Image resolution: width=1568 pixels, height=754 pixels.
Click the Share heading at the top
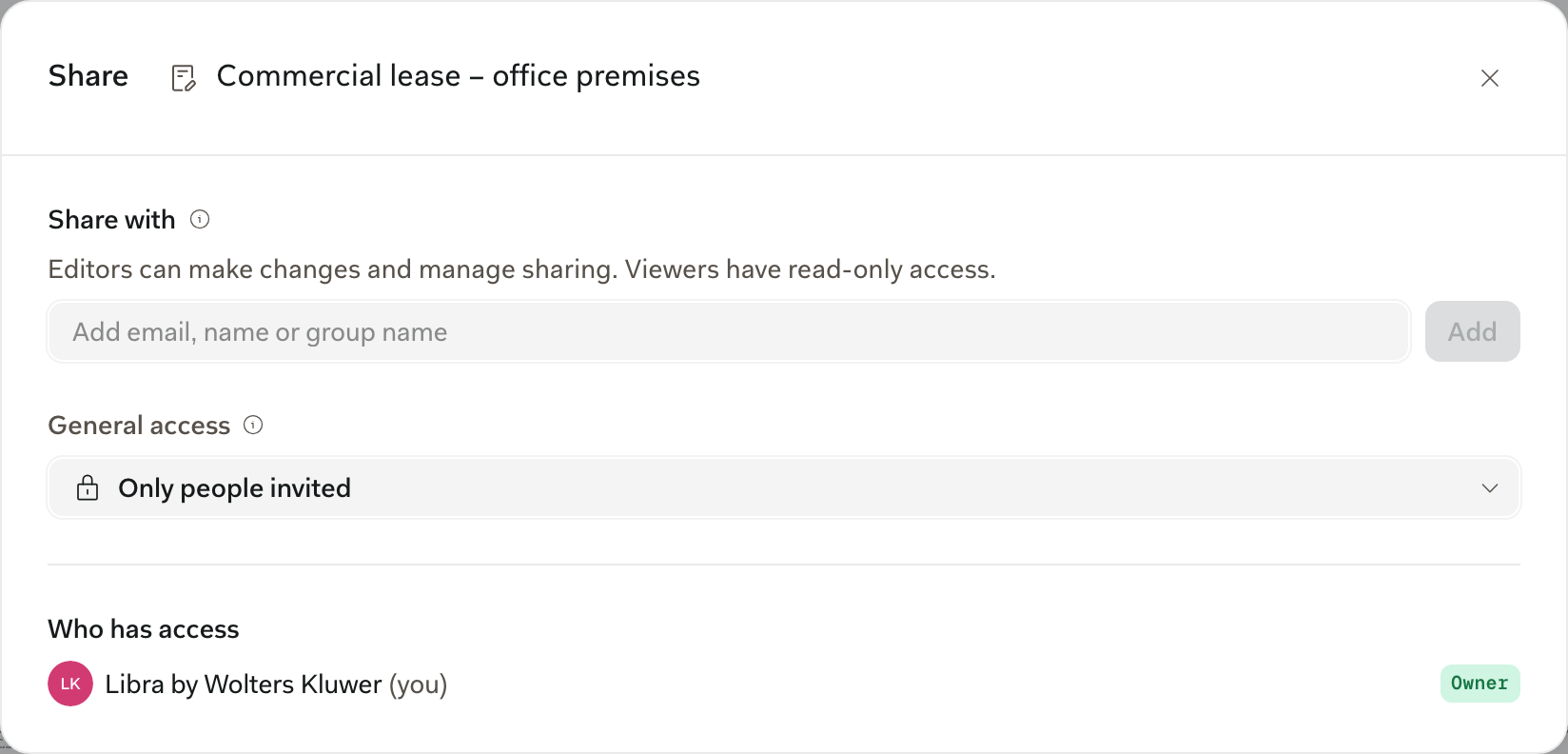pos(88,76)
